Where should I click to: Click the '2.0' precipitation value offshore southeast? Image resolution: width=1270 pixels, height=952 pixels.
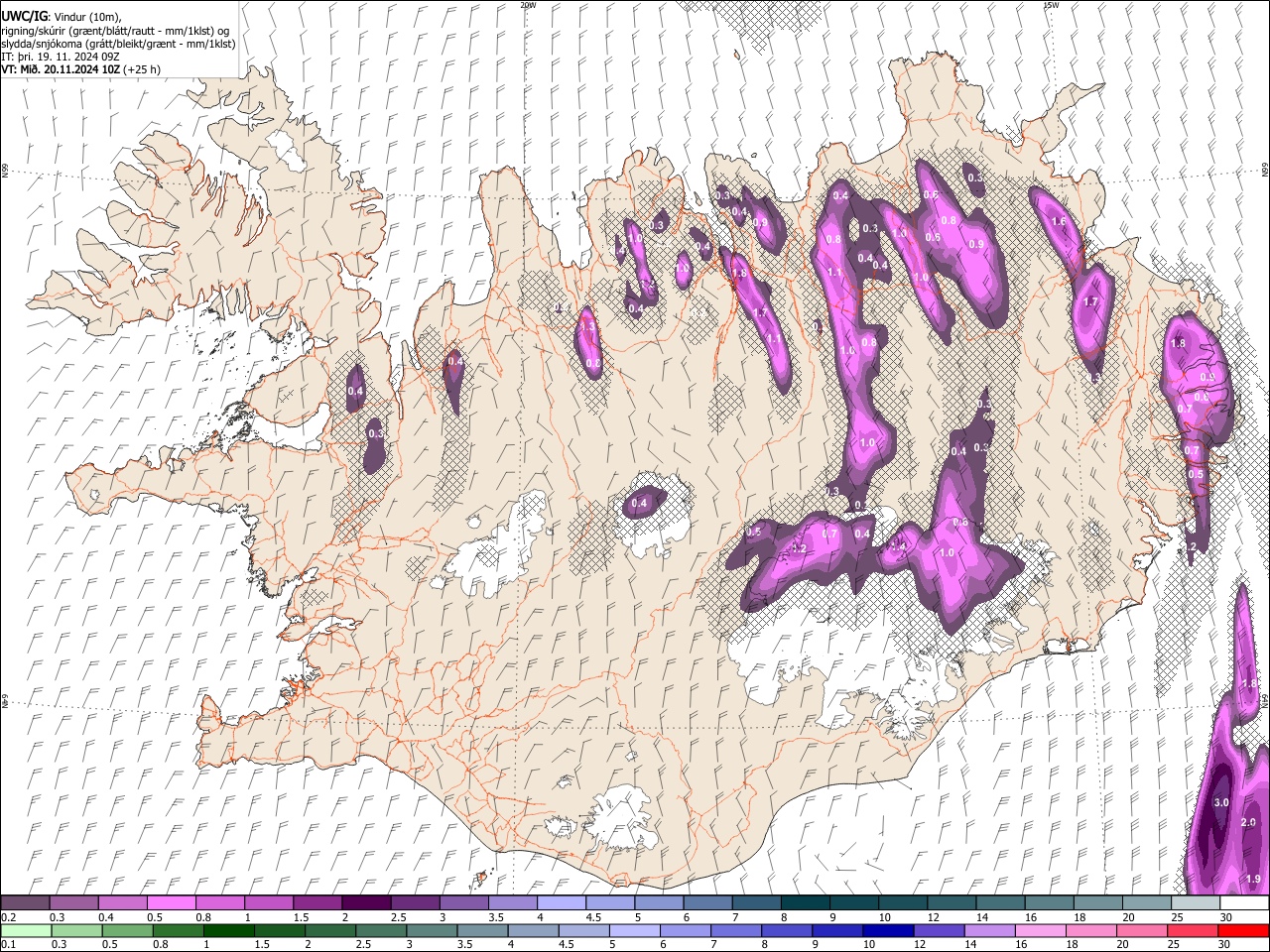(1249, 822)
